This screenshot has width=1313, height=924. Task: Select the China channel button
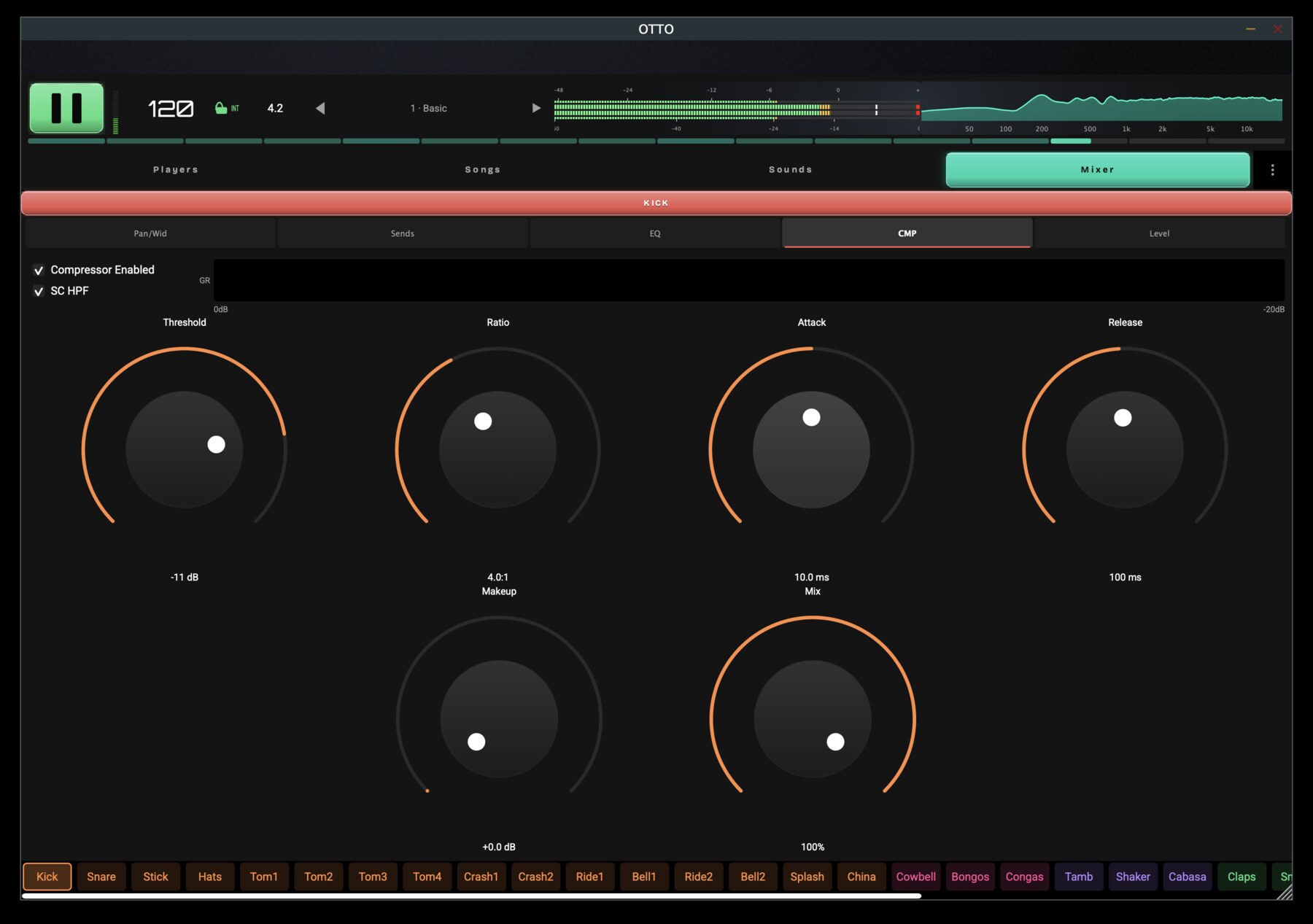pos(861,877)
